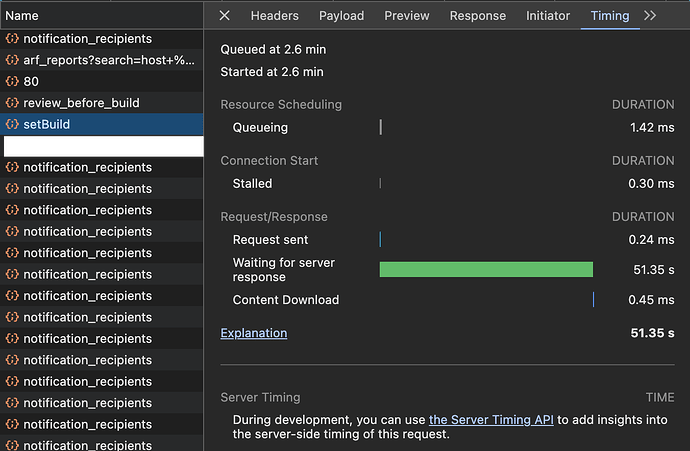Click the Server Timing section heading
Screen dimensions: 690x451
(x=261, y=397)
